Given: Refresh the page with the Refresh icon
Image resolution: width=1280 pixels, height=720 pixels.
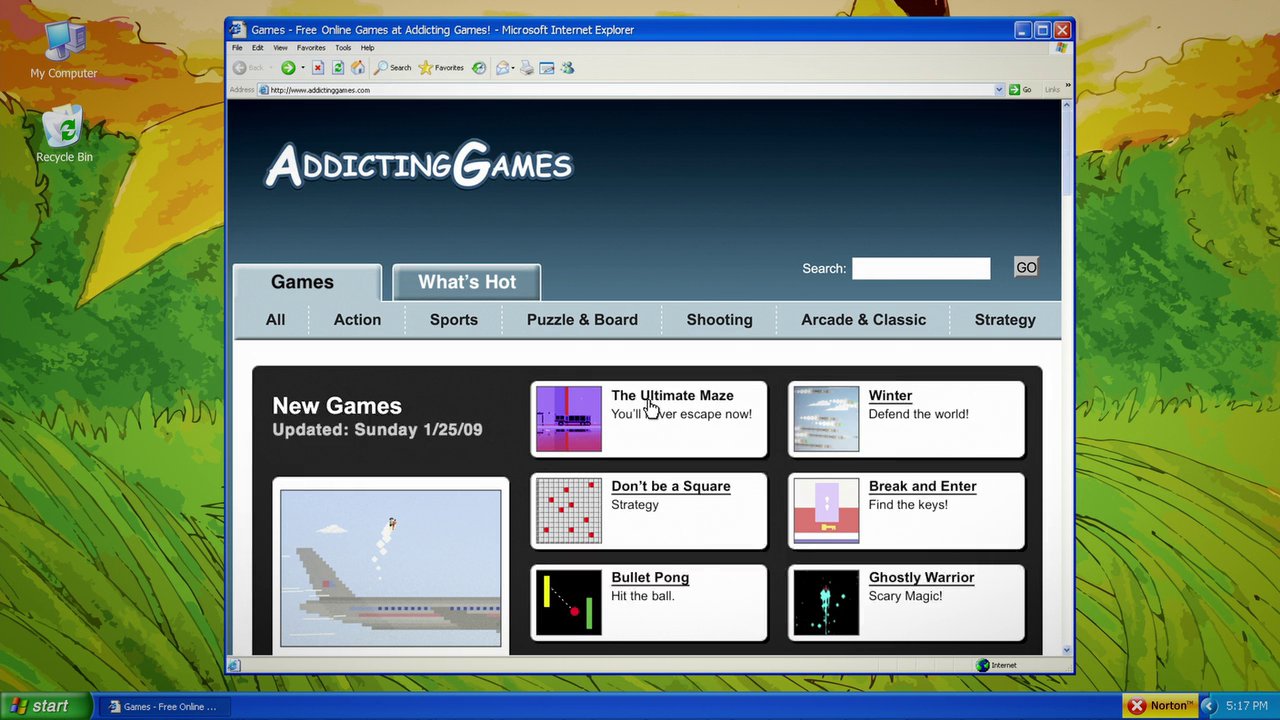Looking at the screenshot, I should click(338, 68).
